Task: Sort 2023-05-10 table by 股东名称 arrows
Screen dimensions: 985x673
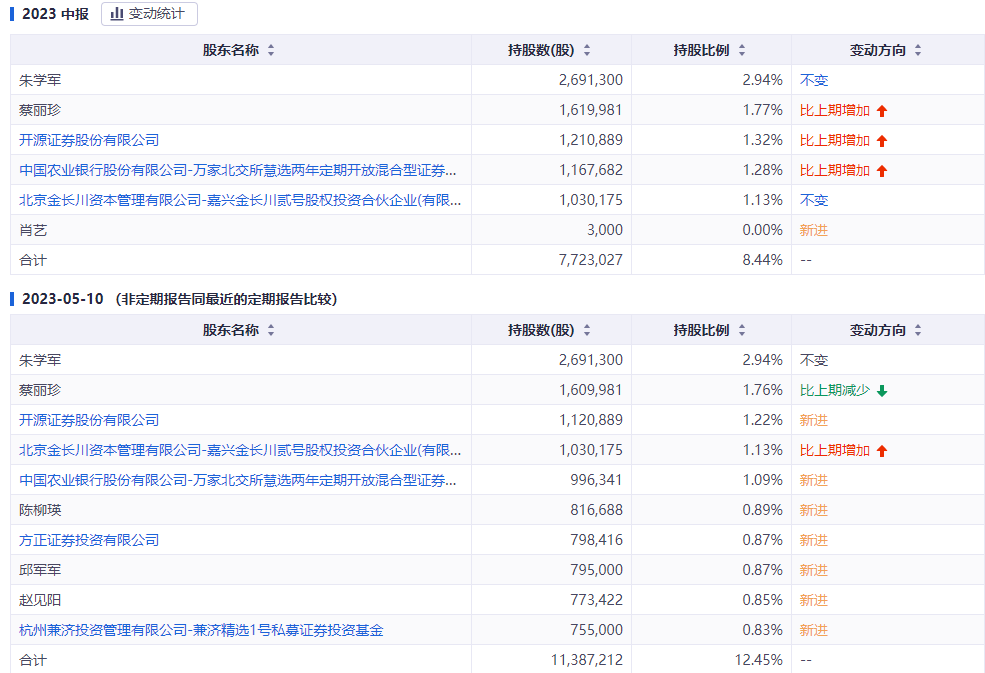Action: coord(271,330)
